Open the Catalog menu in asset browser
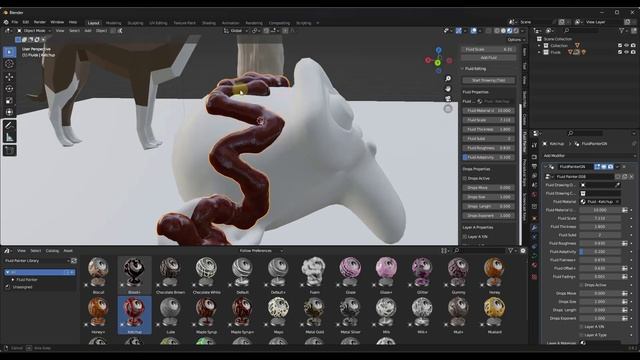 [52, 251]
